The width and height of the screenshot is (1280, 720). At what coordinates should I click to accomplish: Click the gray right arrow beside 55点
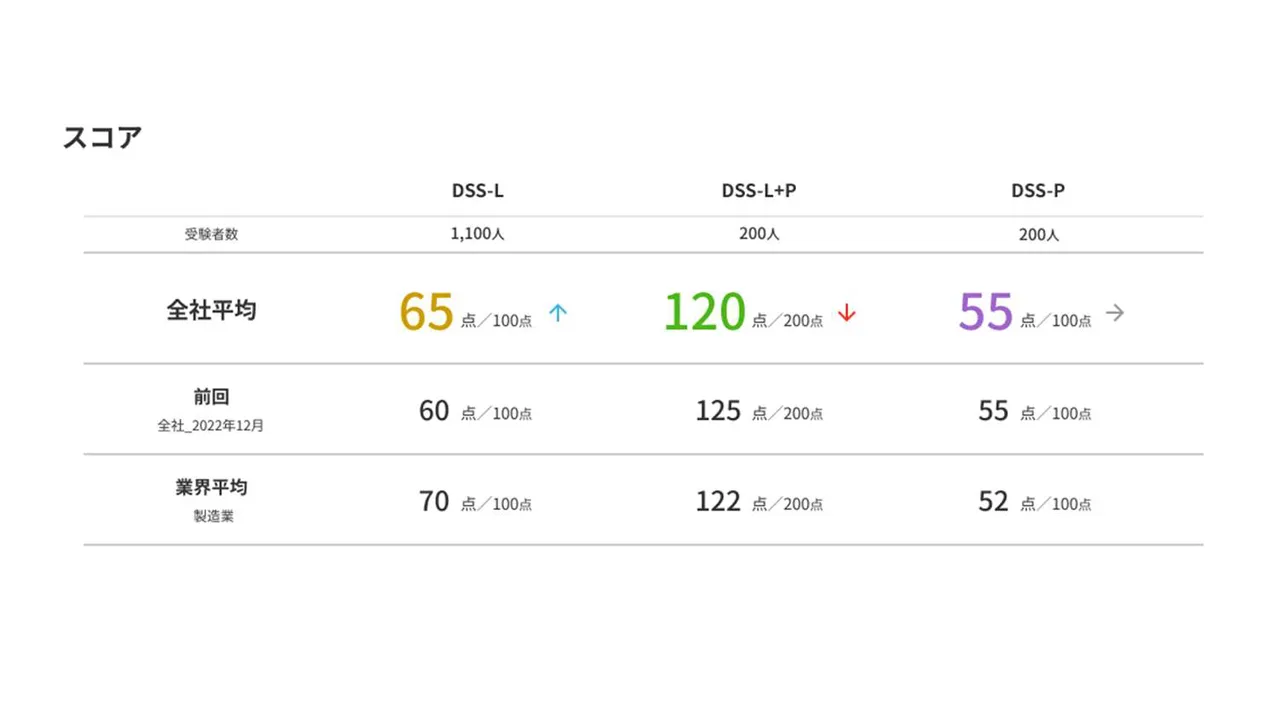tap(1115, 313)
